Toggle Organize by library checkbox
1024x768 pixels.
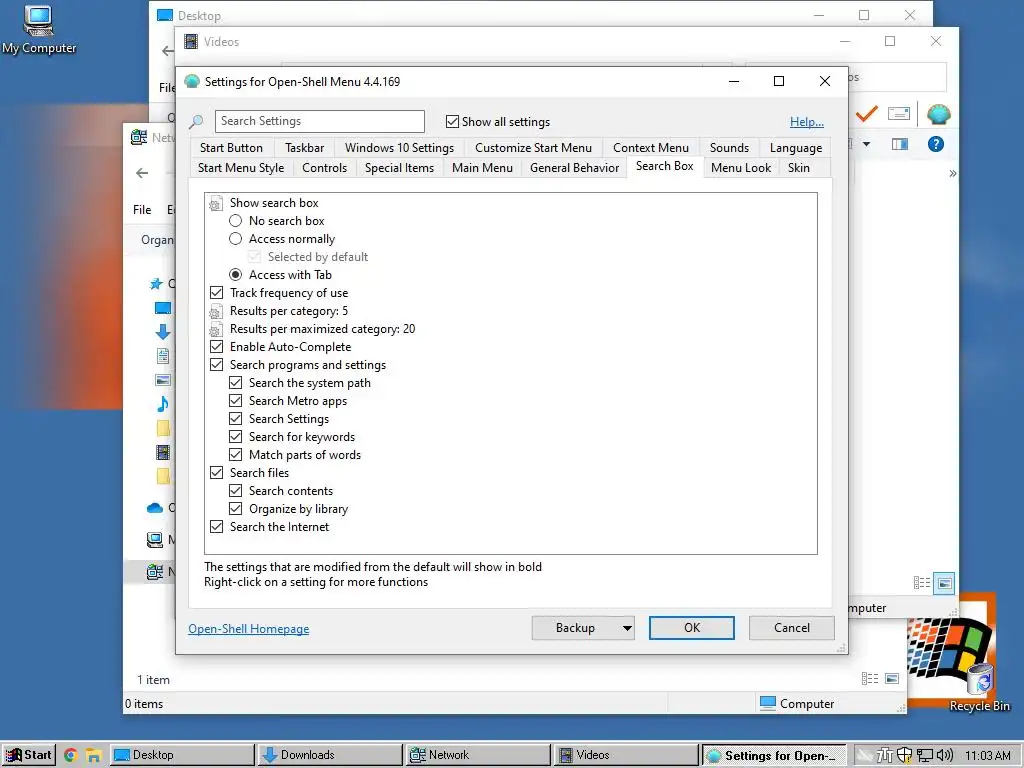236,508
